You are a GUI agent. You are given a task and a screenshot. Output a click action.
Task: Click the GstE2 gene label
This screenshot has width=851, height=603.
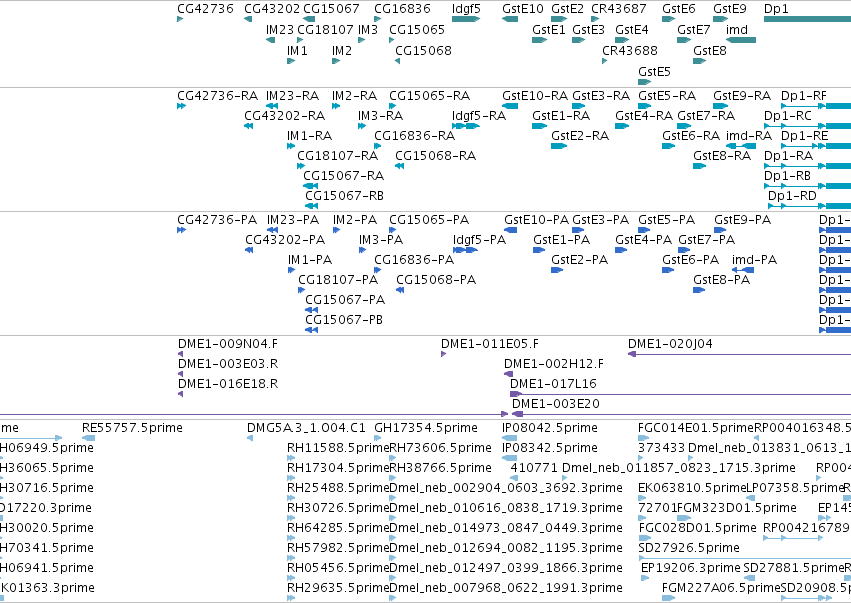click(x=567, y=9)
